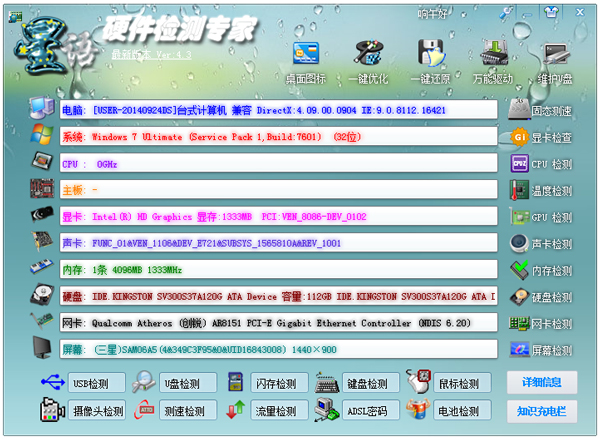Run the 固态测速 SSD speed test

pyautogui.click(x=540, y=110)
